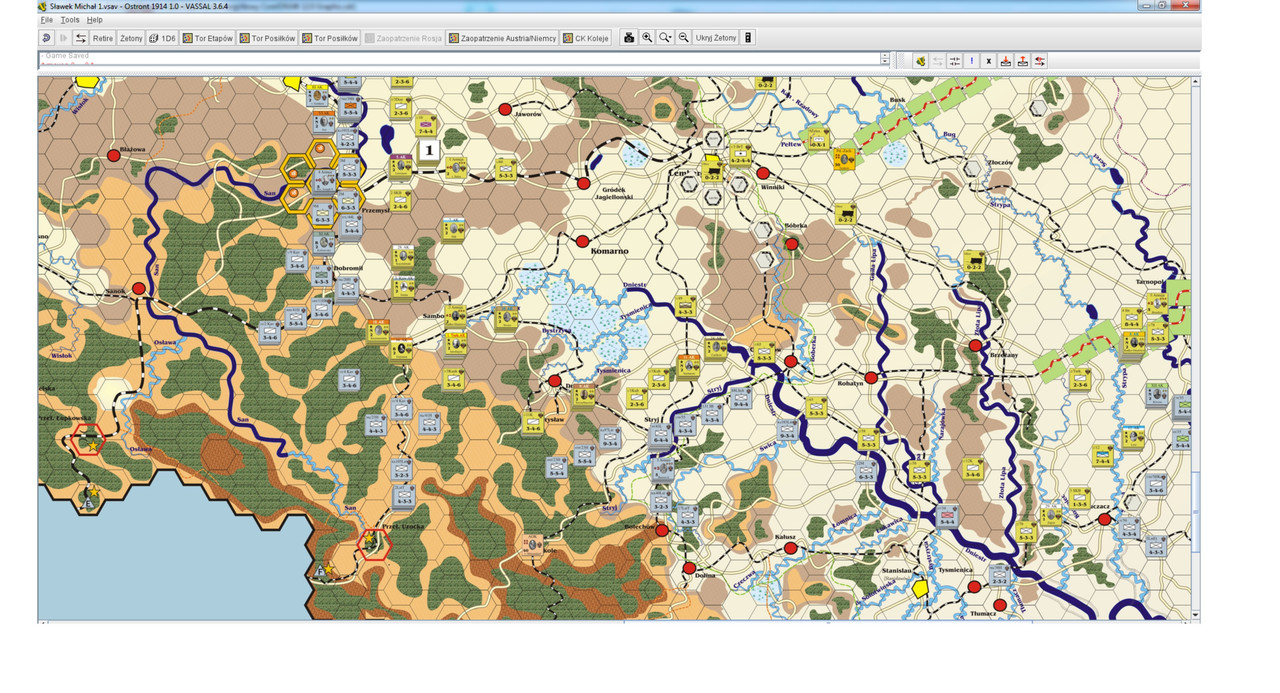Click the Jaworów town label
Screen dimensions: 1280x693
[x=528, y=114]
